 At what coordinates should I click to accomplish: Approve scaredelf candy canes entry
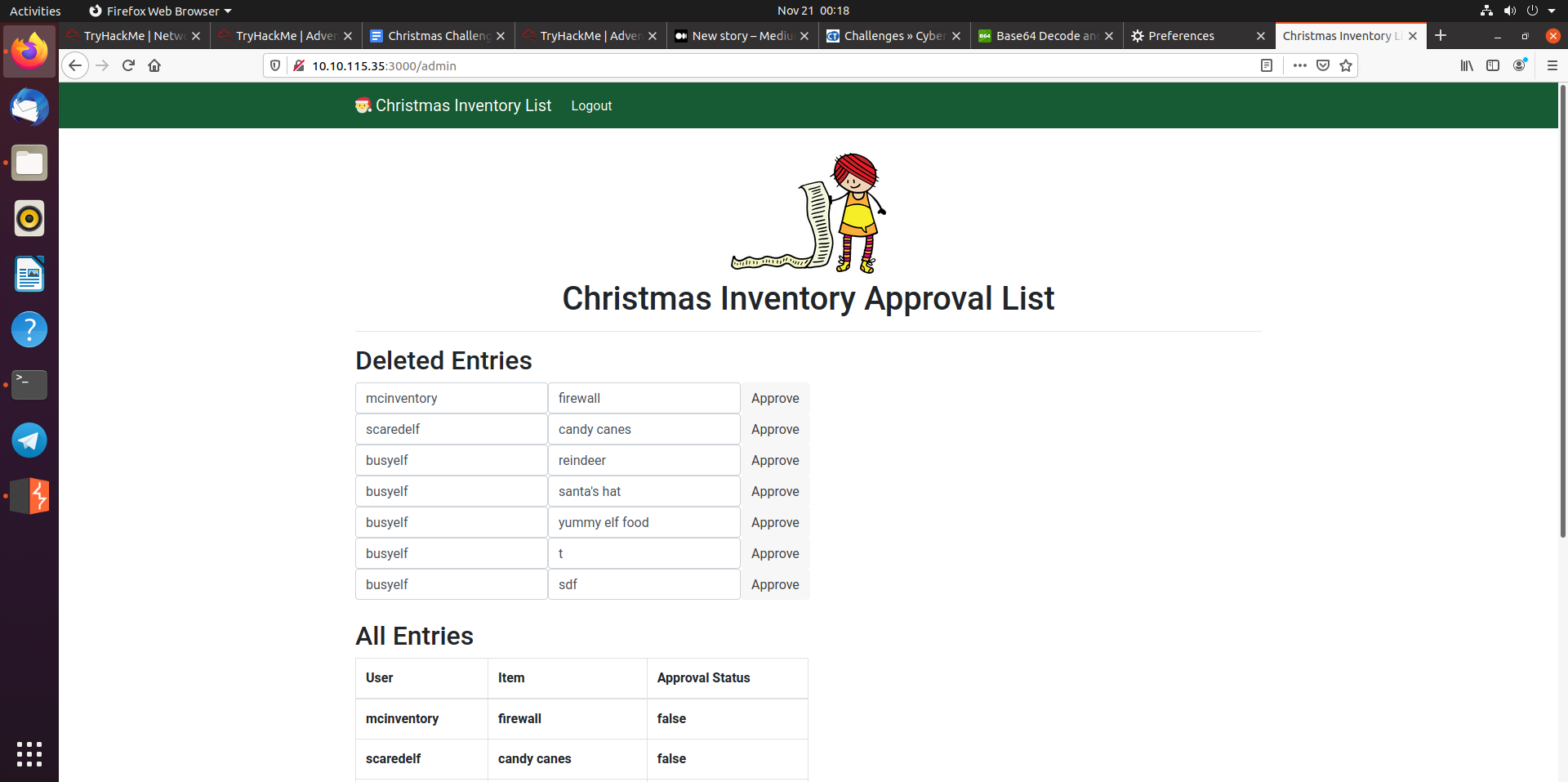click(775, 429)
